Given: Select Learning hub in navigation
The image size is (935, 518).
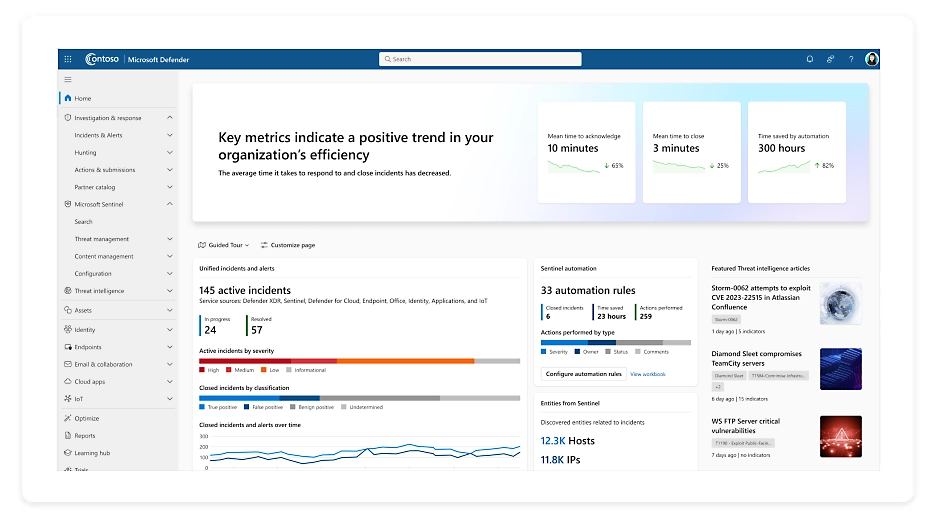Looking at the screenshot, I should [92, 453].
